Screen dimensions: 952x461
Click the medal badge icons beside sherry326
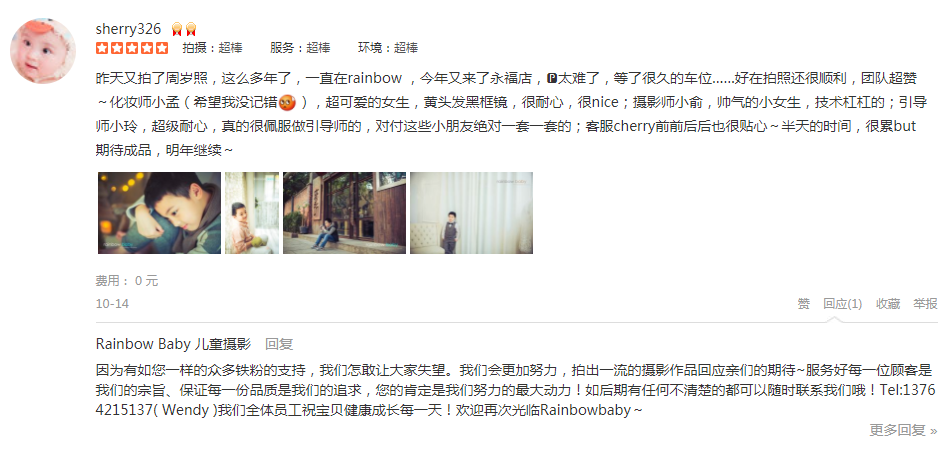pyautogui.click(x=184, y=29)
